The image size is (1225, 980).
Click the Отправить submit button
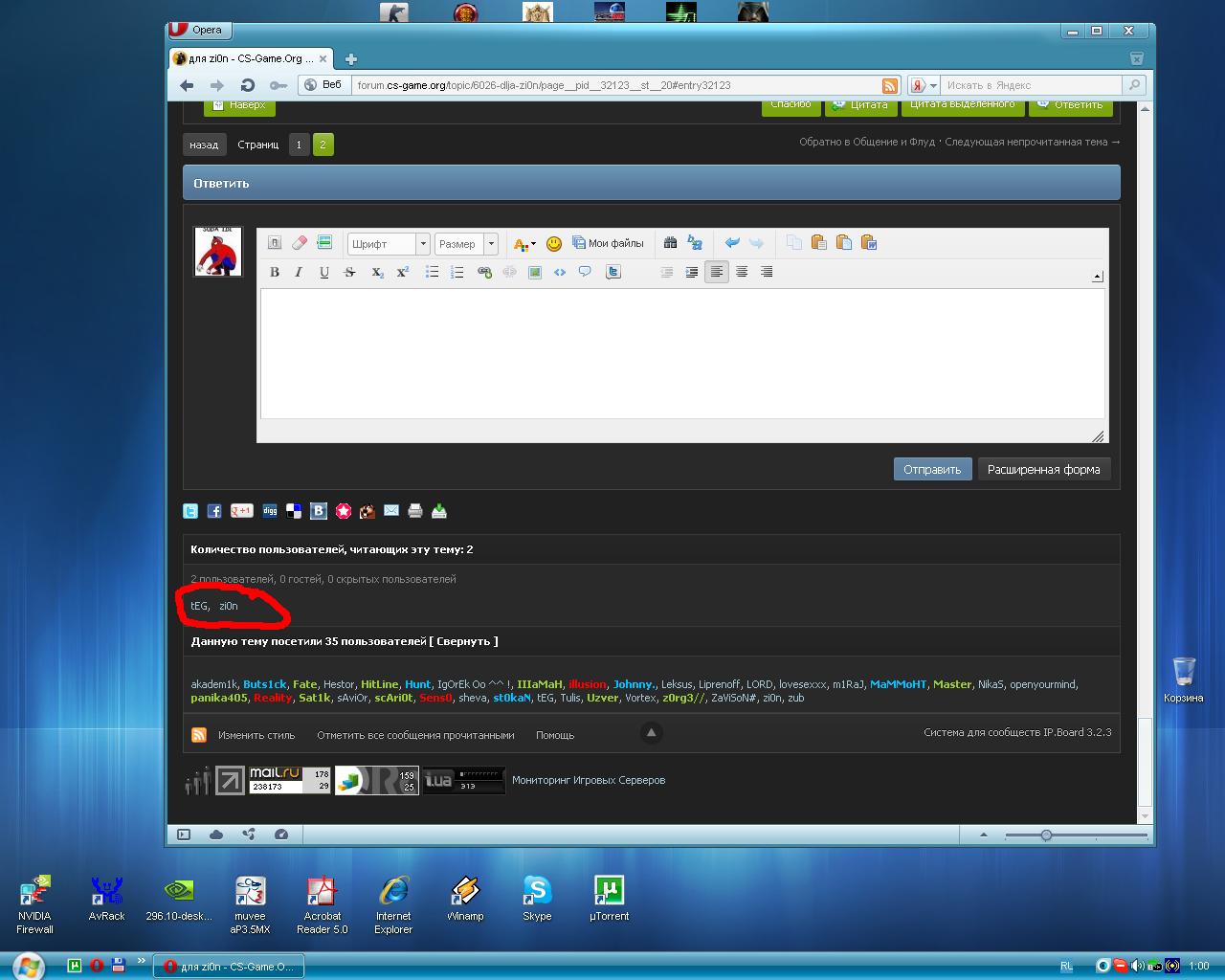pos(932,469)
